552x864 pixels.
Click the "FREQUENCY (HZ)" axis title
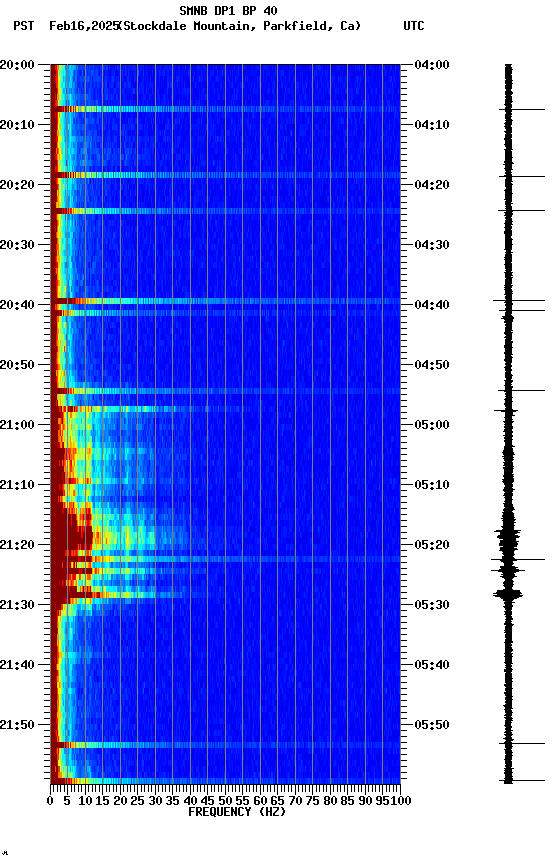pyautogui.click(x=237, y=812)
